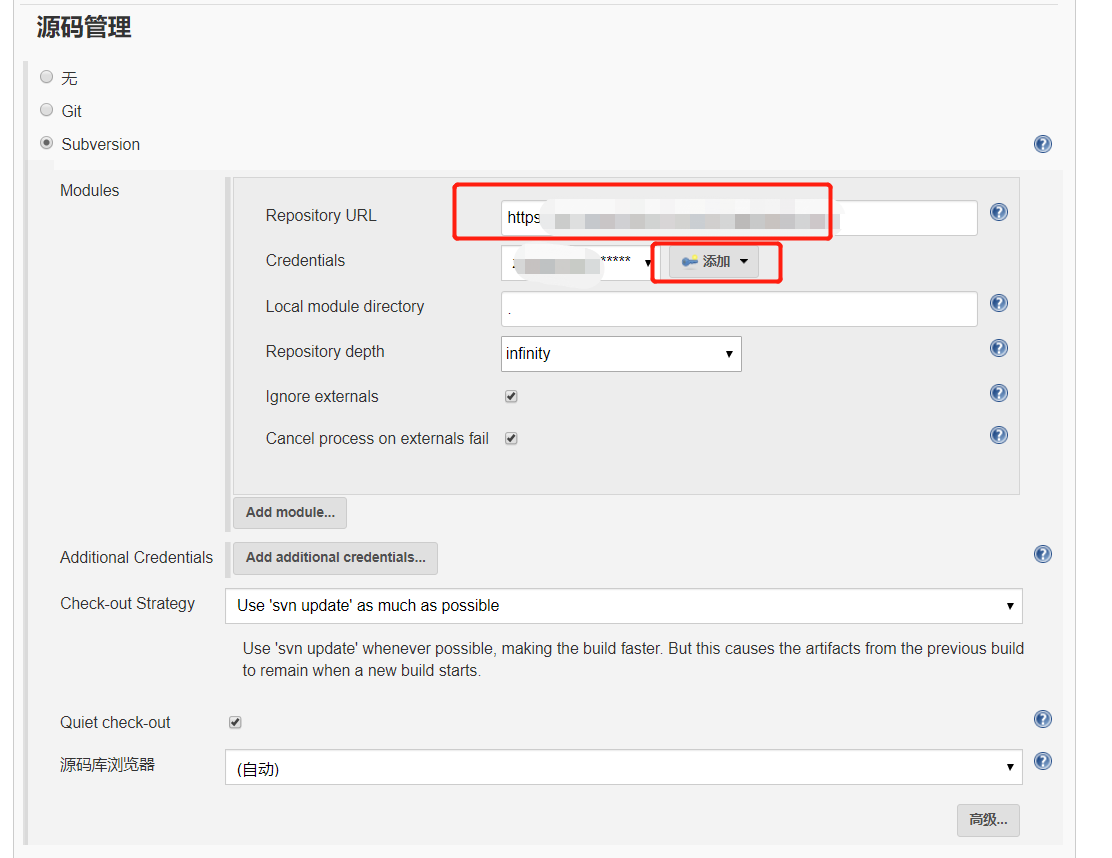Viewport: 1112px width, 858px height.
Task: Show help for Repository depth
Action: coord(999,348)
